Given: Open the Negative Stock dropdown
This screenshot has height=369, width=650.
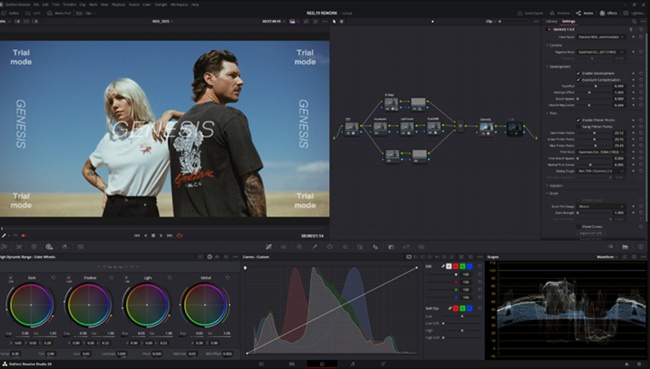Looking at the screenshot, I should [601, 52].
